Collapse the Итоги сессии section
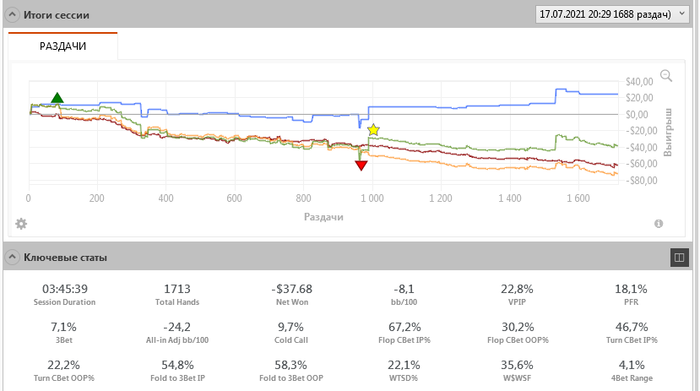The width and height of the screenshot is (700, 391). [x=12, y=15]
